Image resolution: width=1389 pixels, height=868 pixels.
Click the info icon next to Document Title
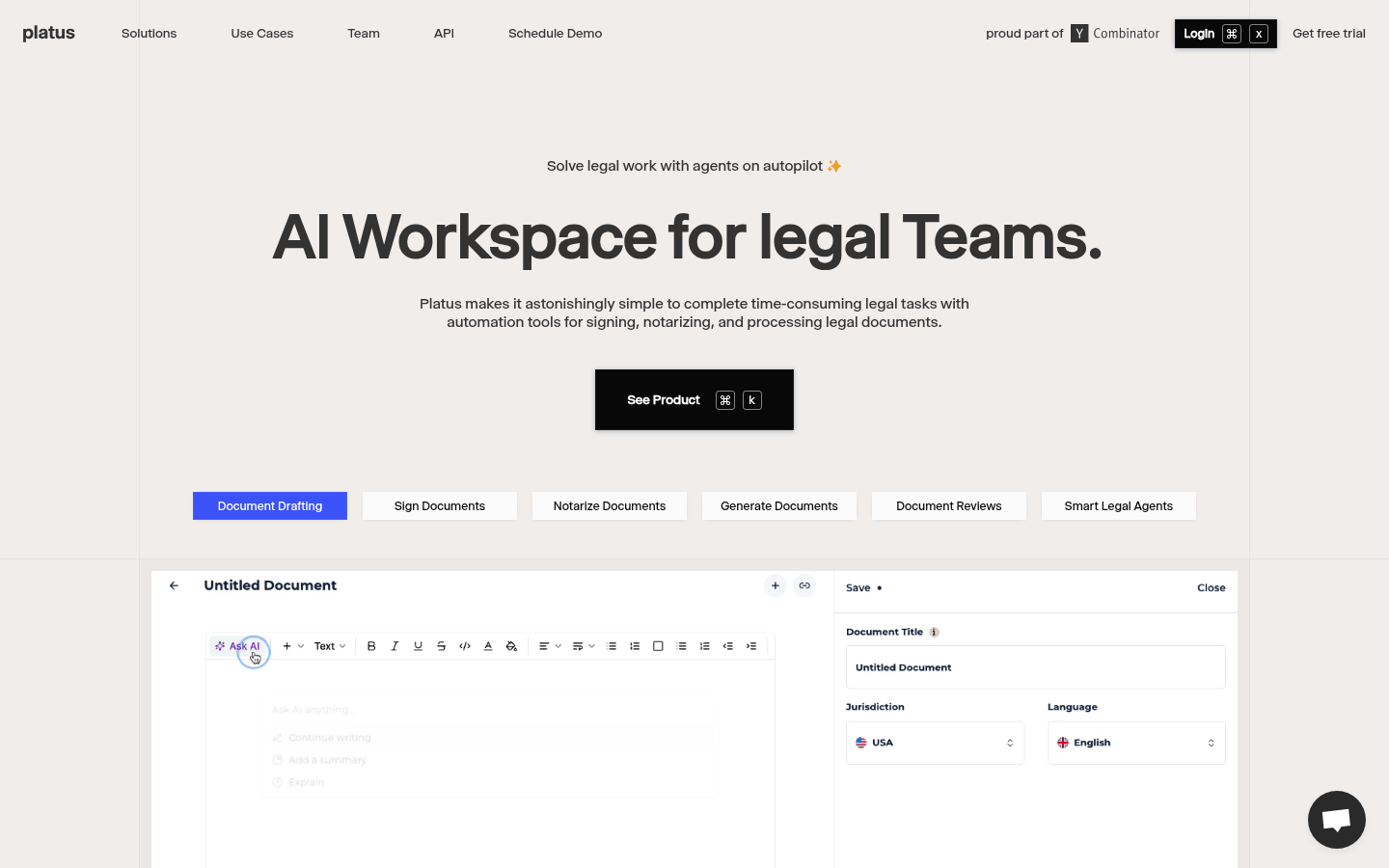(934, 633)
